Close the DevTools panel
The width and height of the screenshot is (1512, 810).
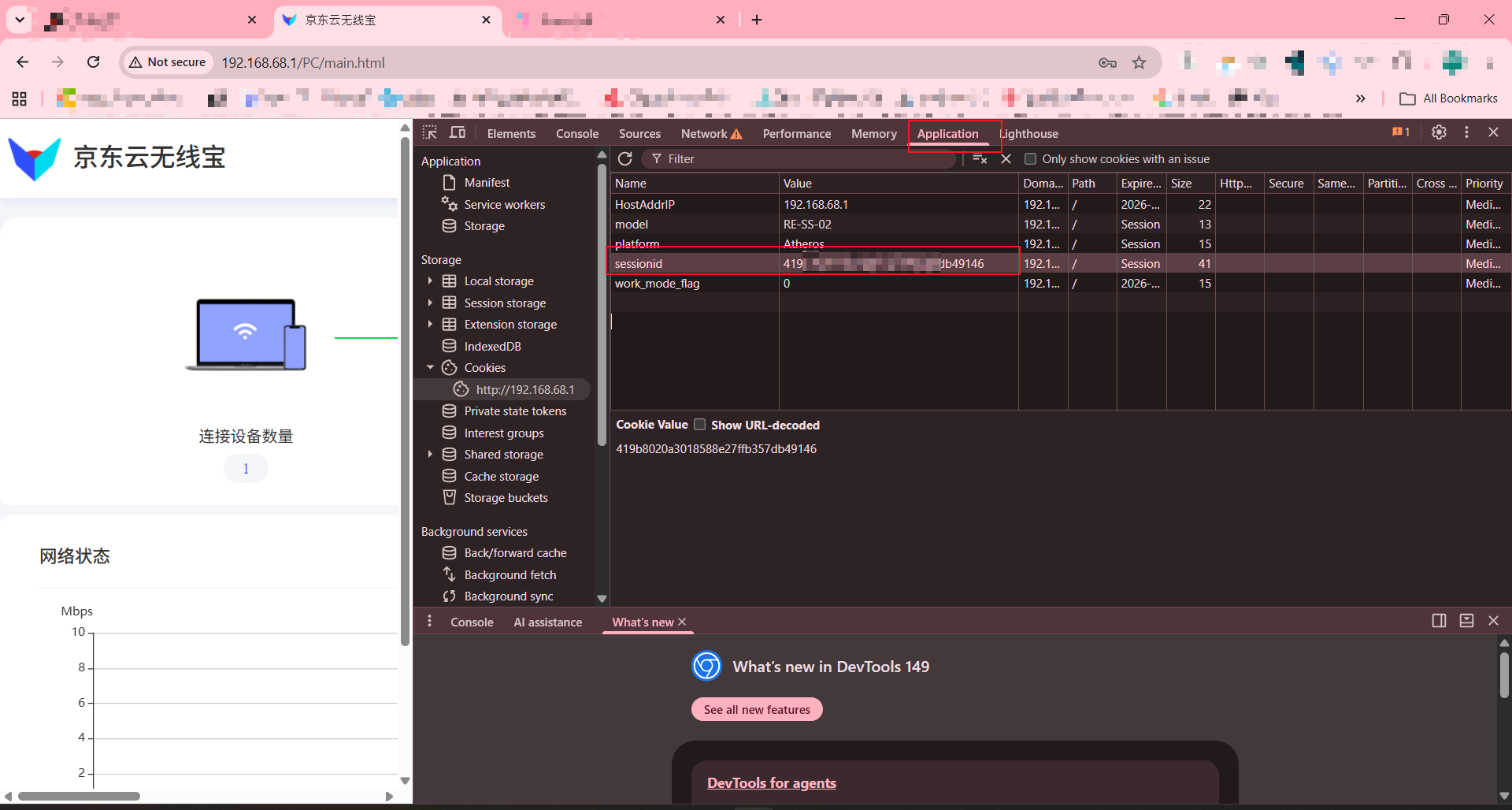(x=1493, y=132)
